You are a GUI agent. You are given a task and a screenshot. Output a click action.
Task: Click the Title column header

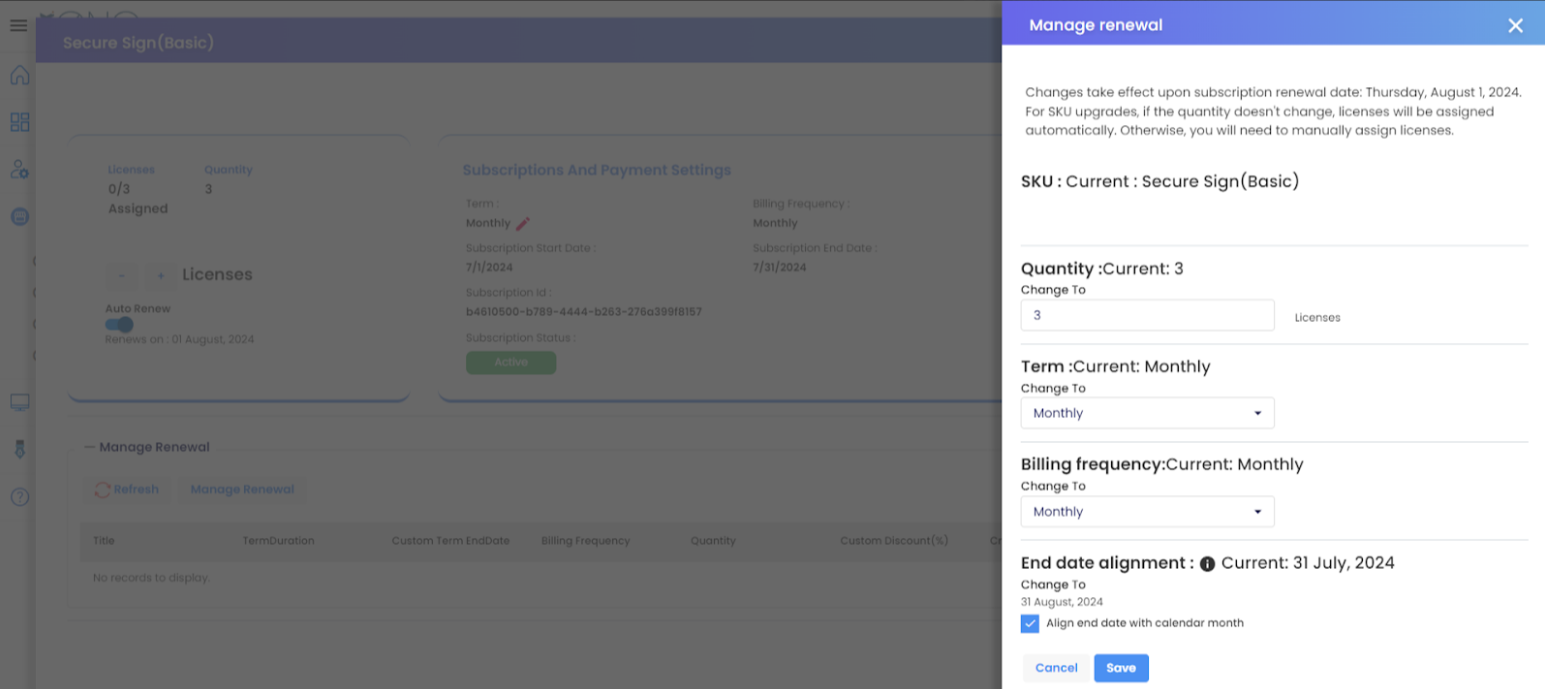pos(104,541)
